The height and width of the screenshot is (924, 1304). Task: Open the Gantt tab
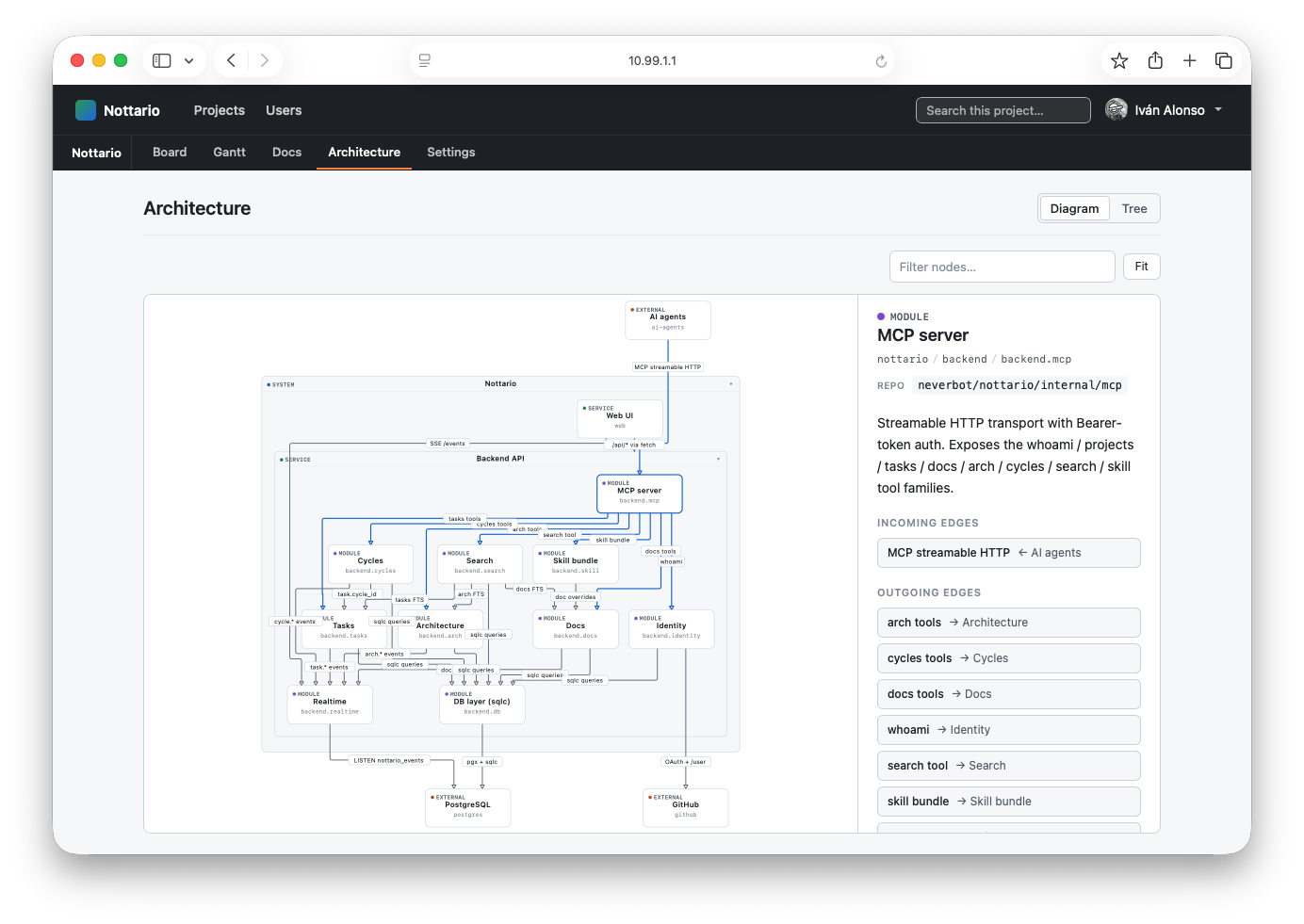click(229, 153)
